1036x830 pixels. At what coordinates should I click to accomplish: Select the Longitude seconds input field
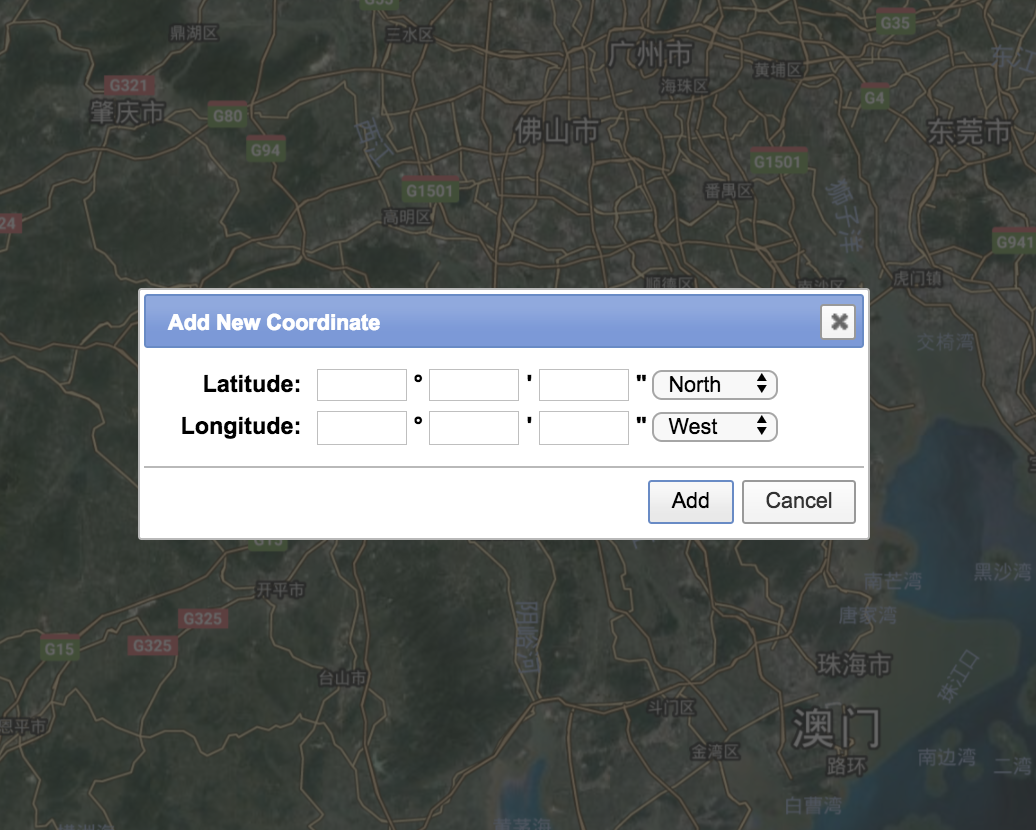[x=584, y=427]
